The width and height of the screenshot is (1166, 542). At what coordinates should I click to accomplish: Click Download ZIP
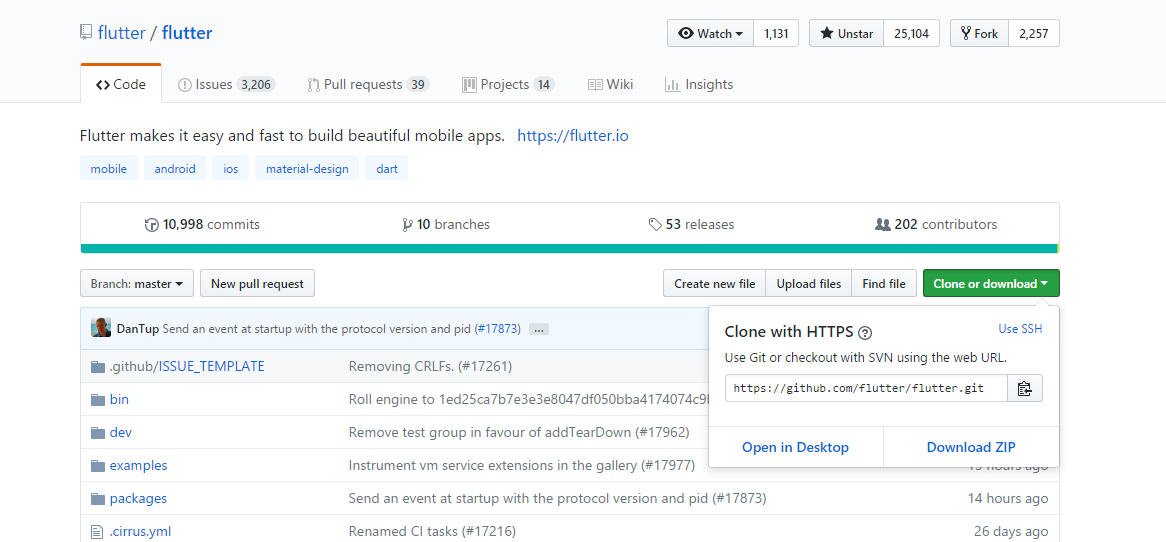tap(971, 447)
